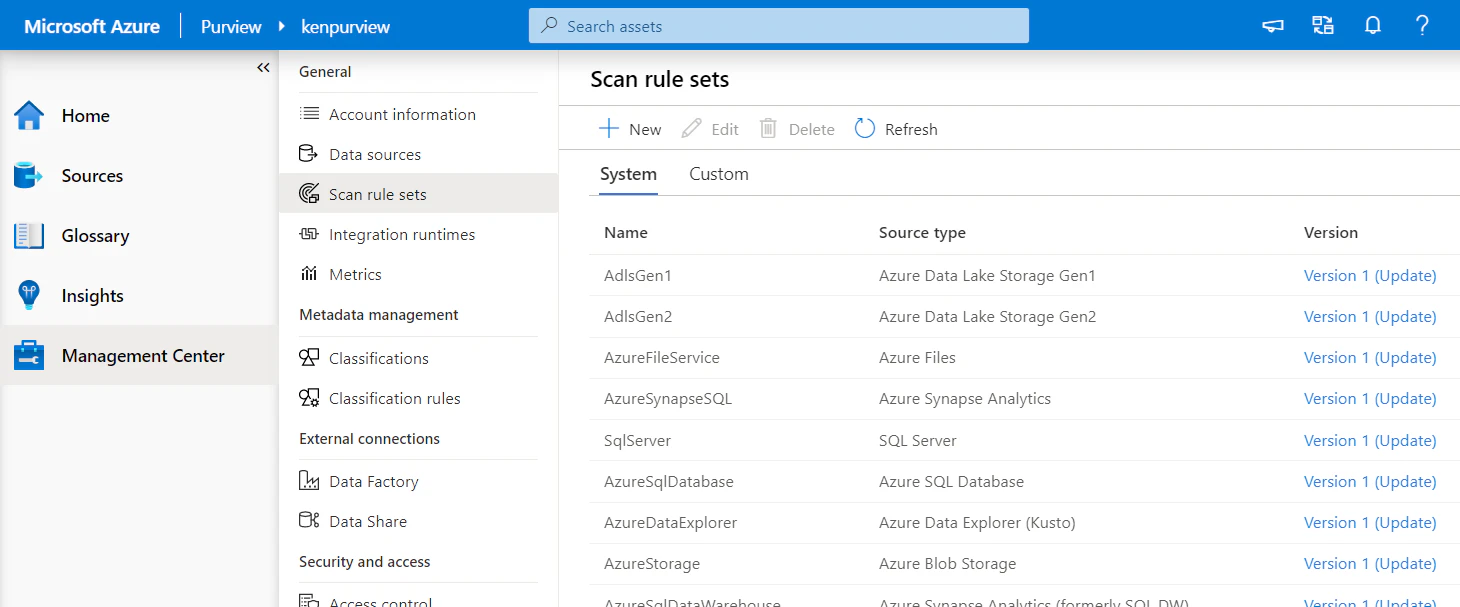
Task: Select the SqlServer row name
Action: 637,440
